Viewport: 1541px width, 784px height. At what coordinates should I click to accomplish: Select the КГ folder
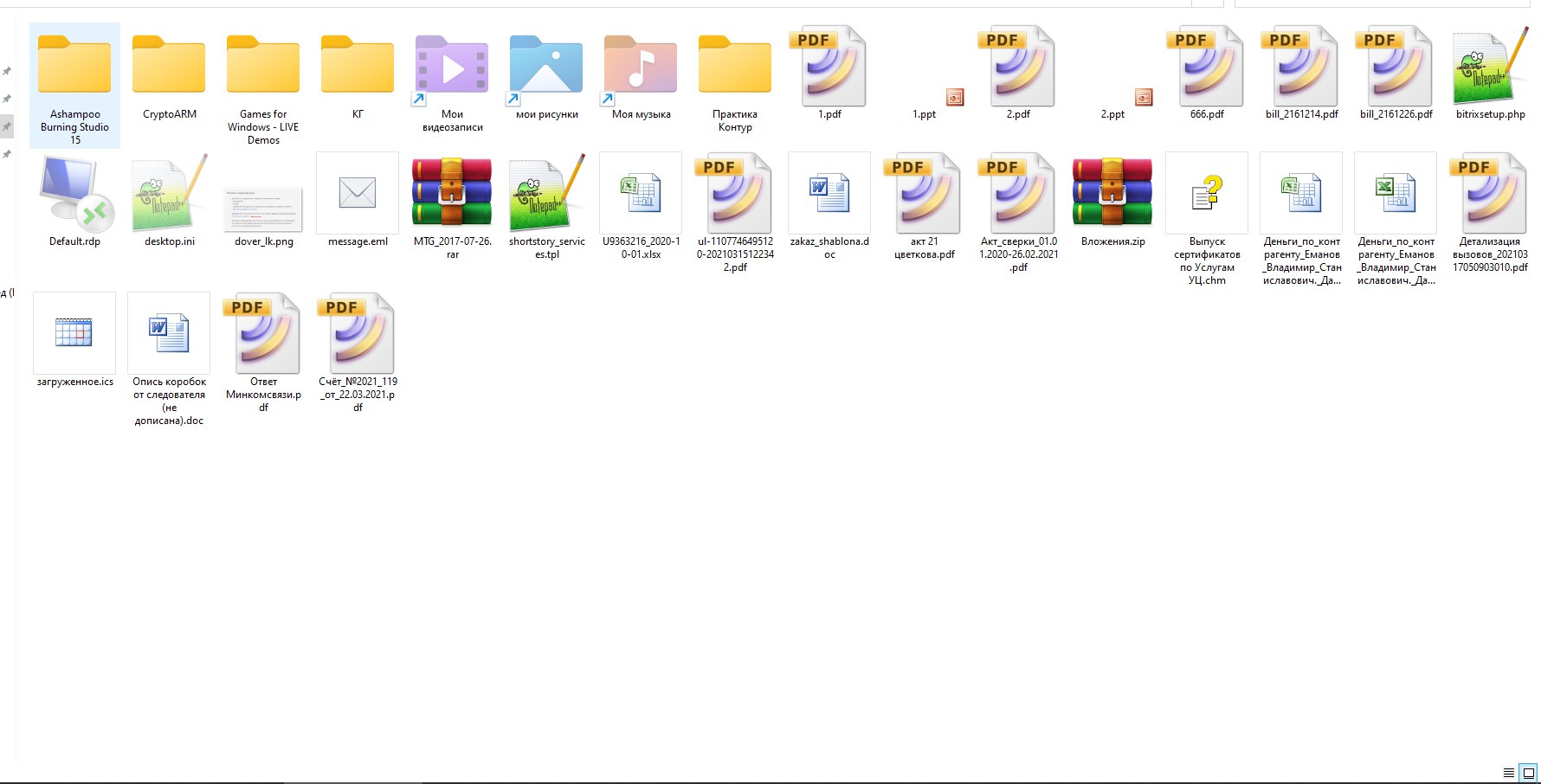[x=358, y=76]
